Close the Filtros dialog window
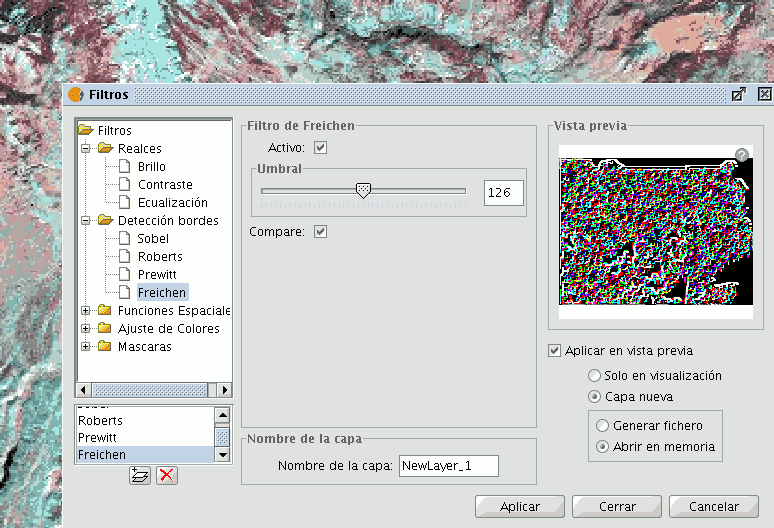Image resolution: width=774 pixels, height=528 pixels. click(765, 94)
